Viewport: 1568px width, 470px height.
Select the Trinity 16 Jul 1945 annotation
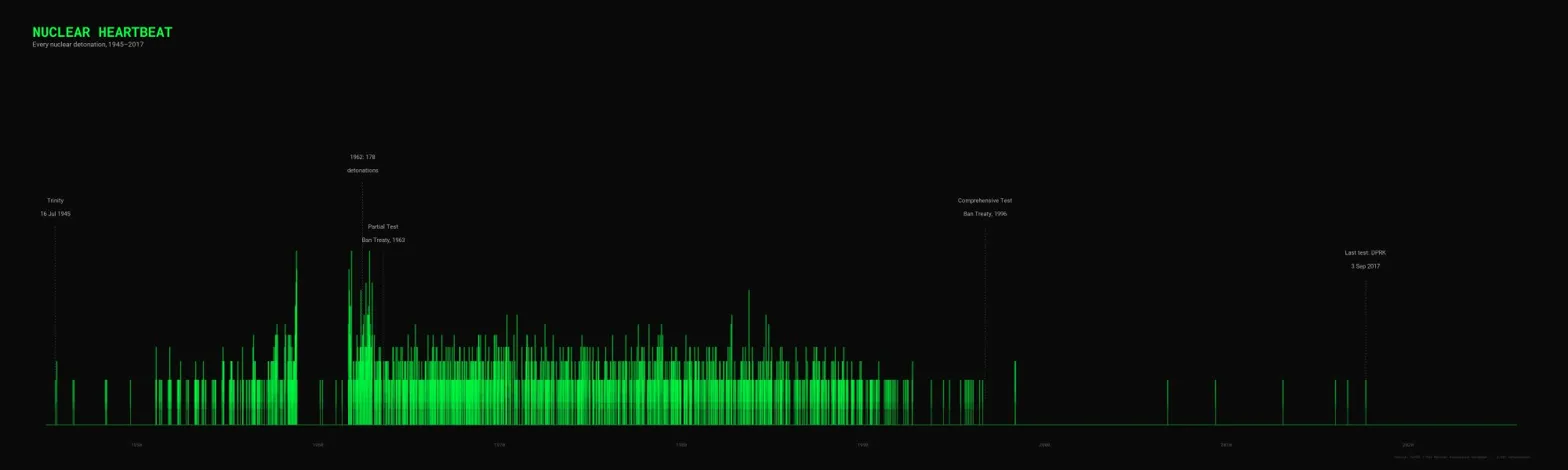coord(55,207)
